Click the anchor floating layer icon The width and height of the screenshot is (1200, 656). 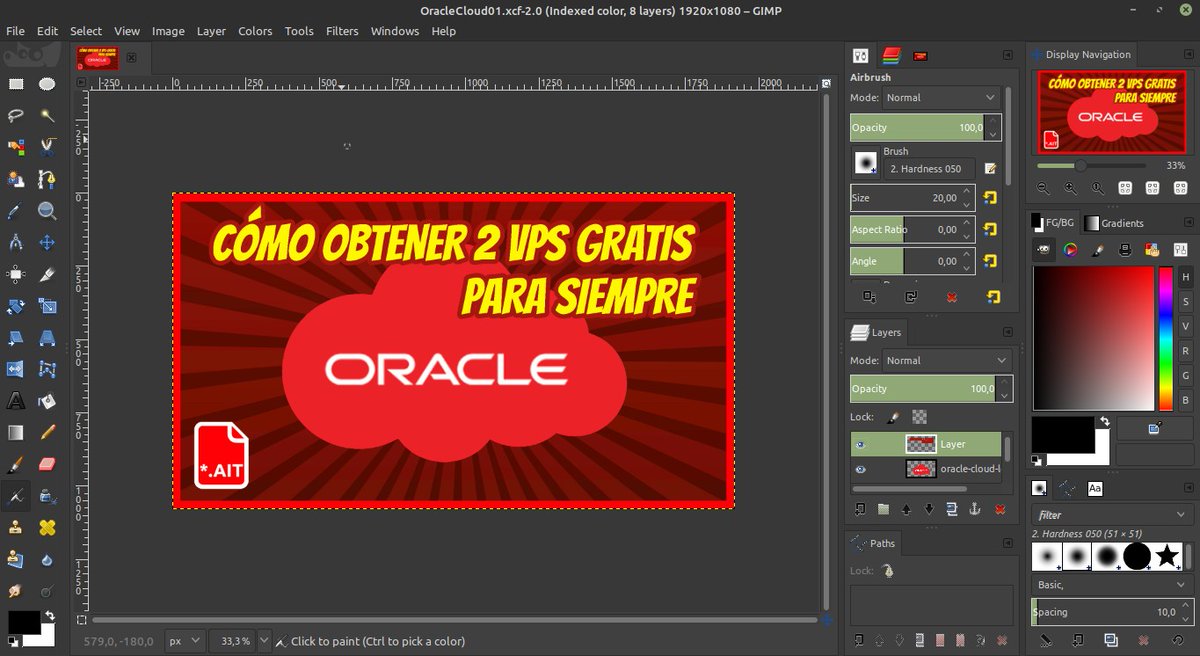click(976, 509)
